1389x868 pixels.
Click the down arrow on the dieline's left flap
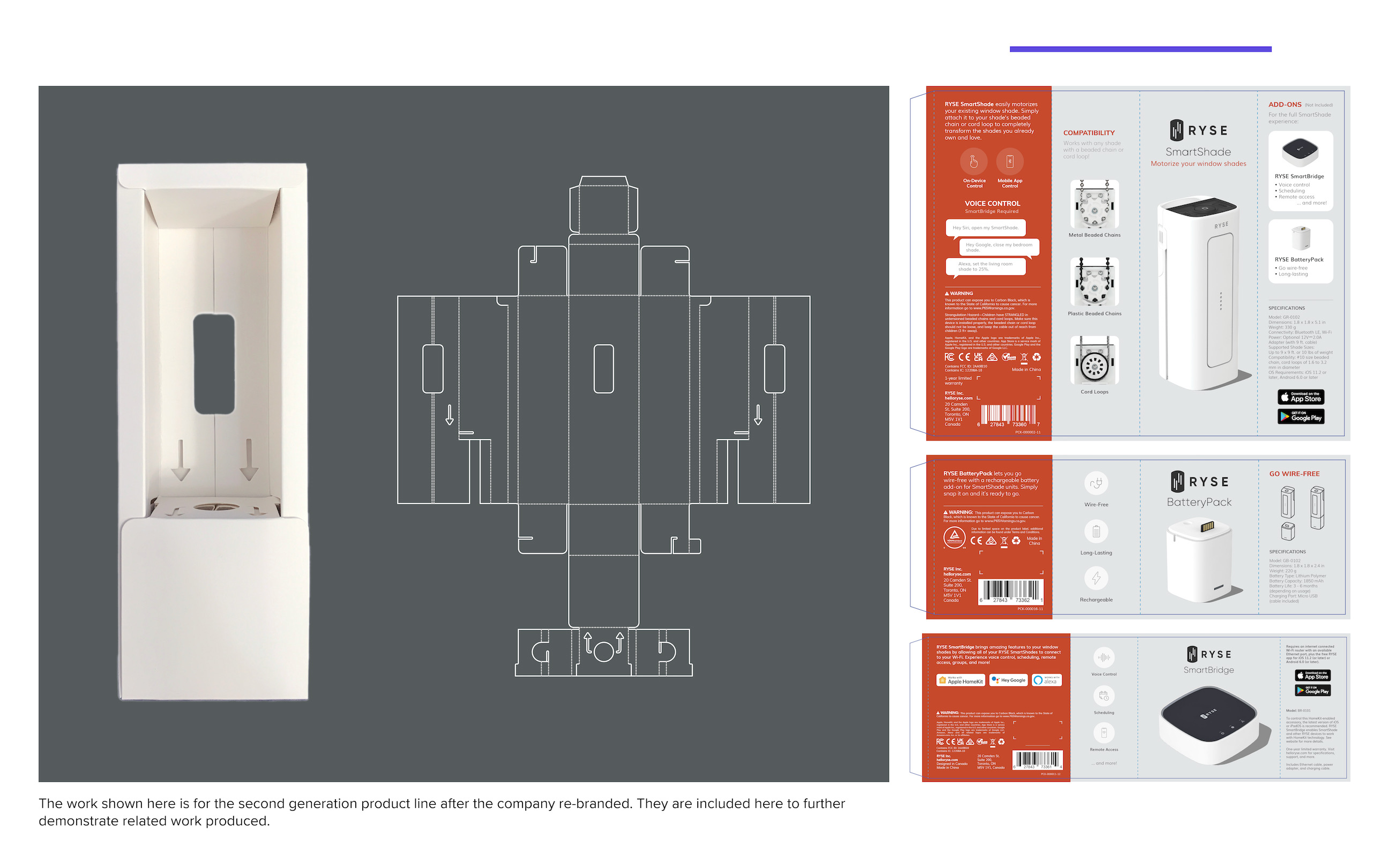pyautogui.click(x=450, y=415)
